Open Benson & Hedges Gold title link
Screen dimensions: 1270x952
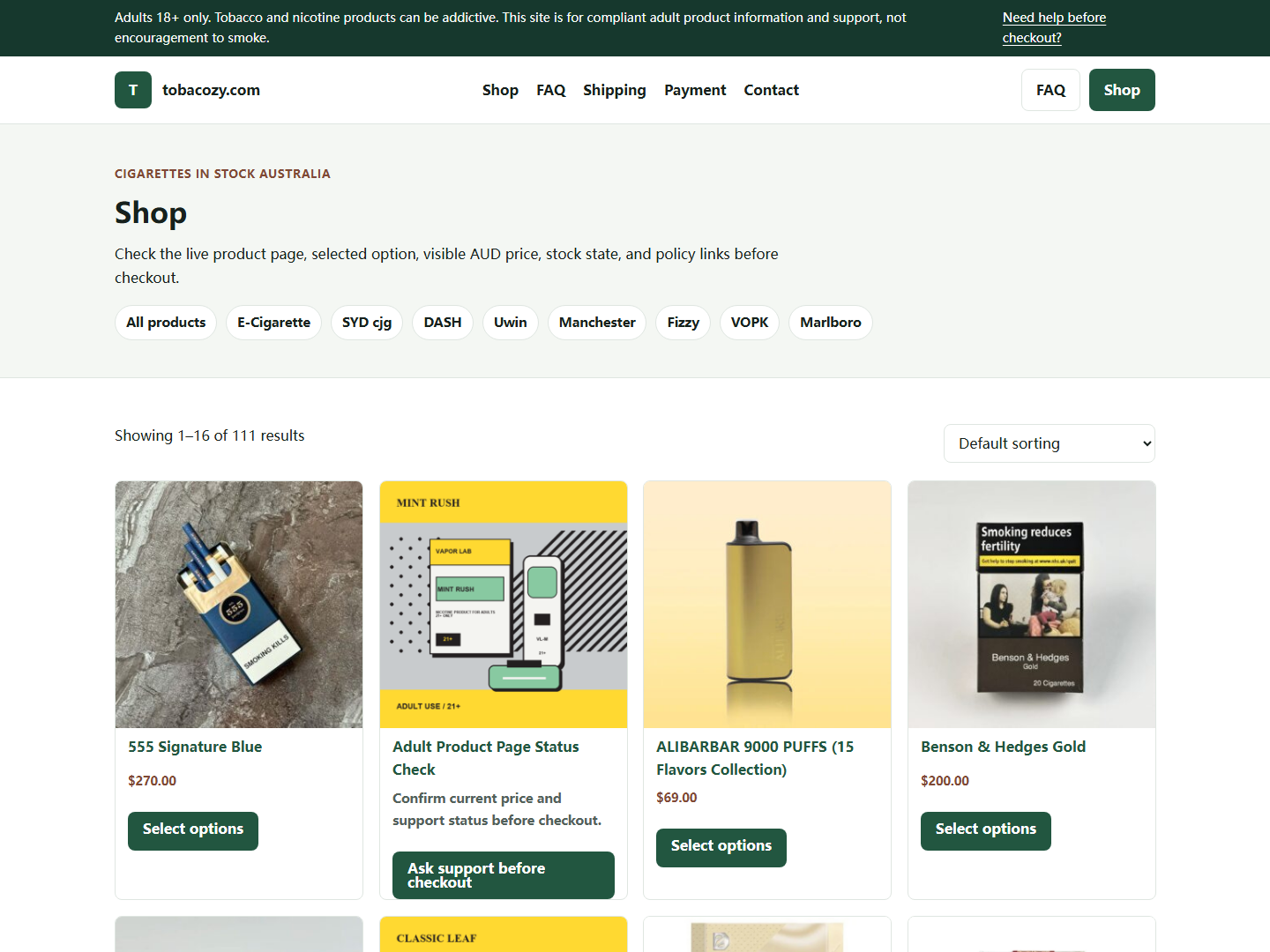[x=1004, y=747]
